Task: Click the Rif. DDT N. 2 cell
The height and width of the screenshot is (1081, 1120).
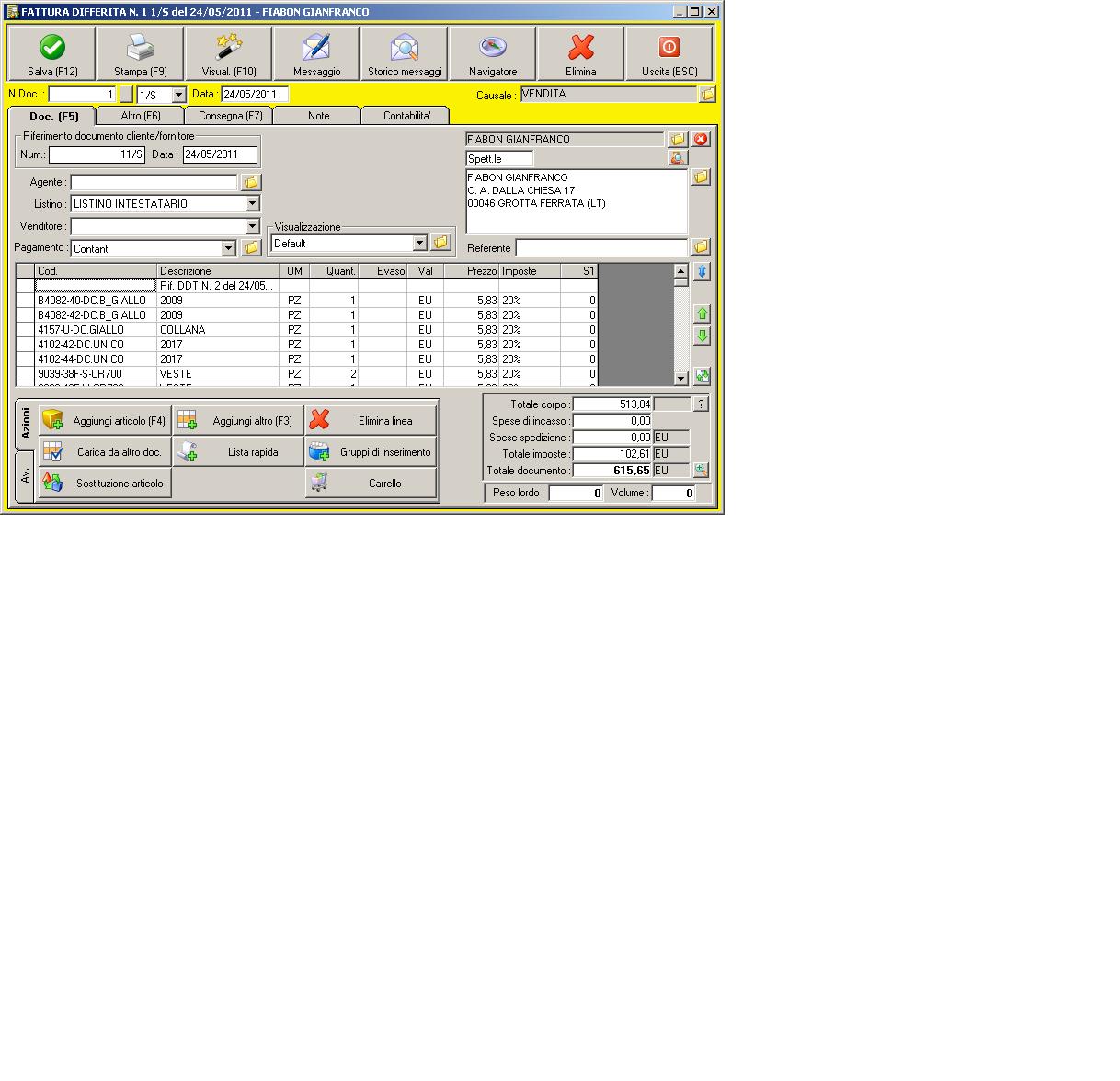Action: click(x=218, y=286)
